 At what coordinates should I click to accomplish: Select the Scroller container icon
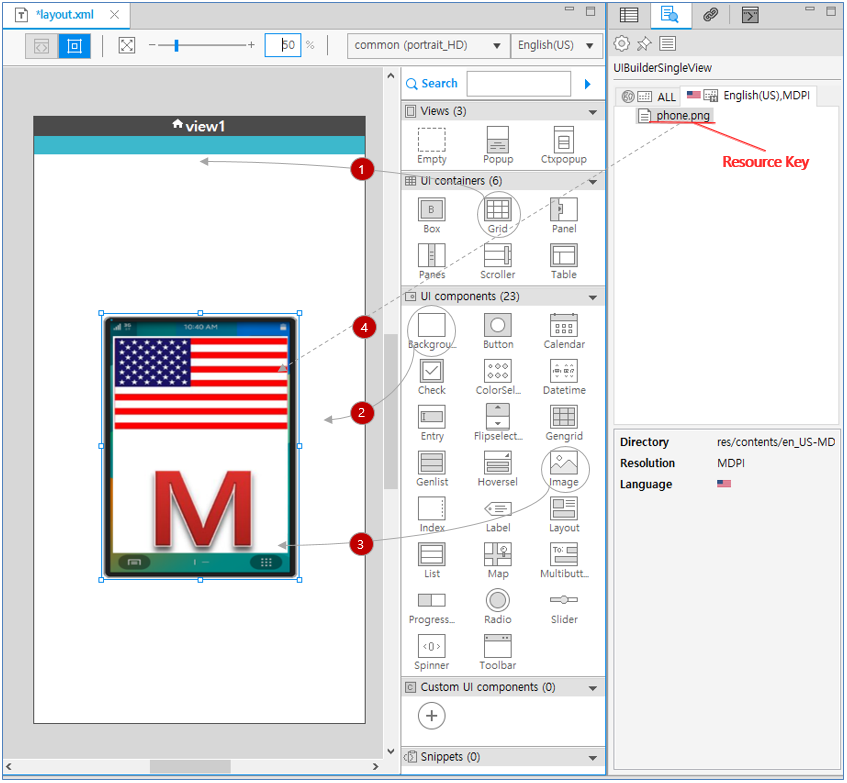point(498,255)
